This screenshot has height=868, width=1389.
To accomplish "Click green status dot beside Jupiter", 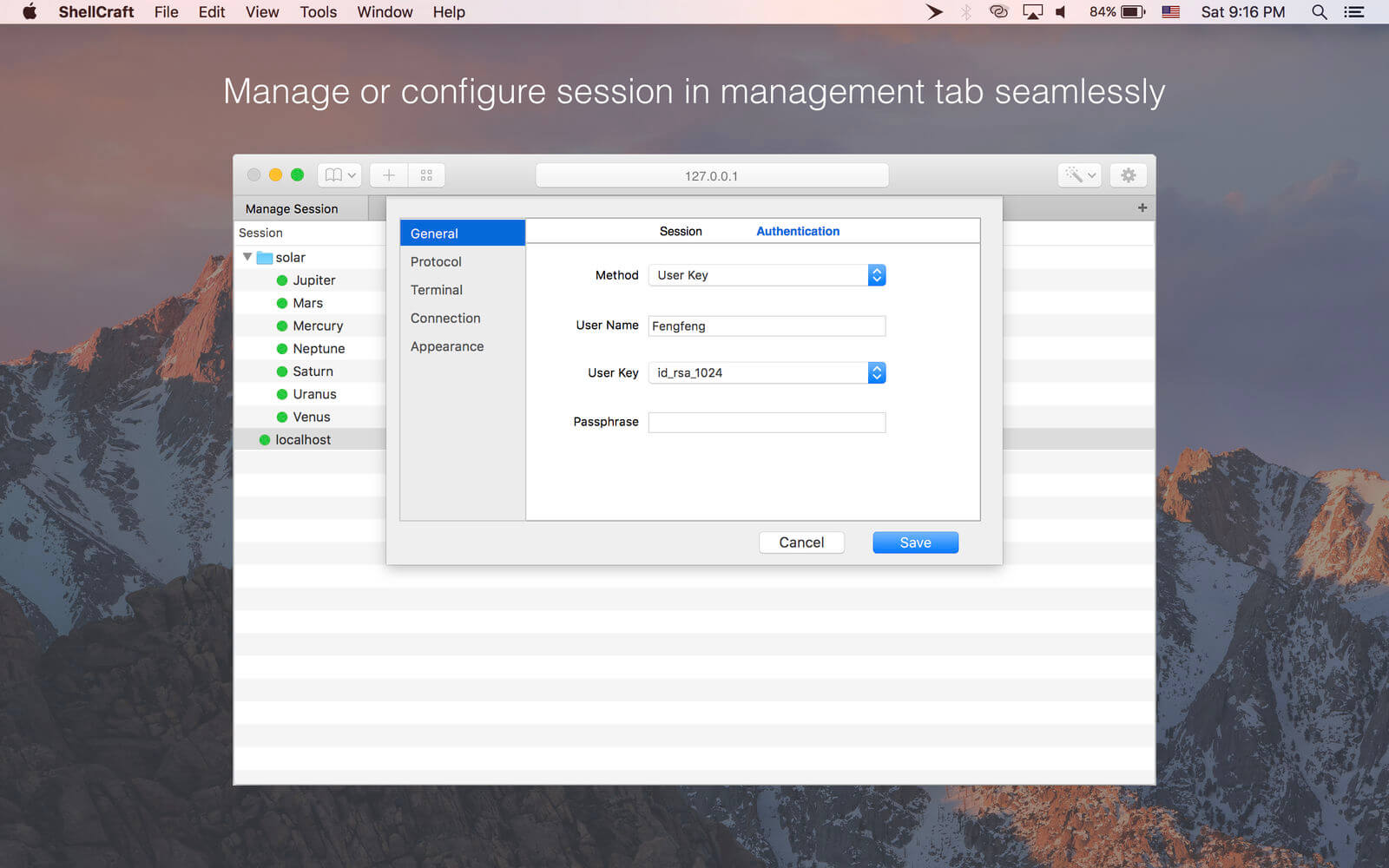I will 282,280.
